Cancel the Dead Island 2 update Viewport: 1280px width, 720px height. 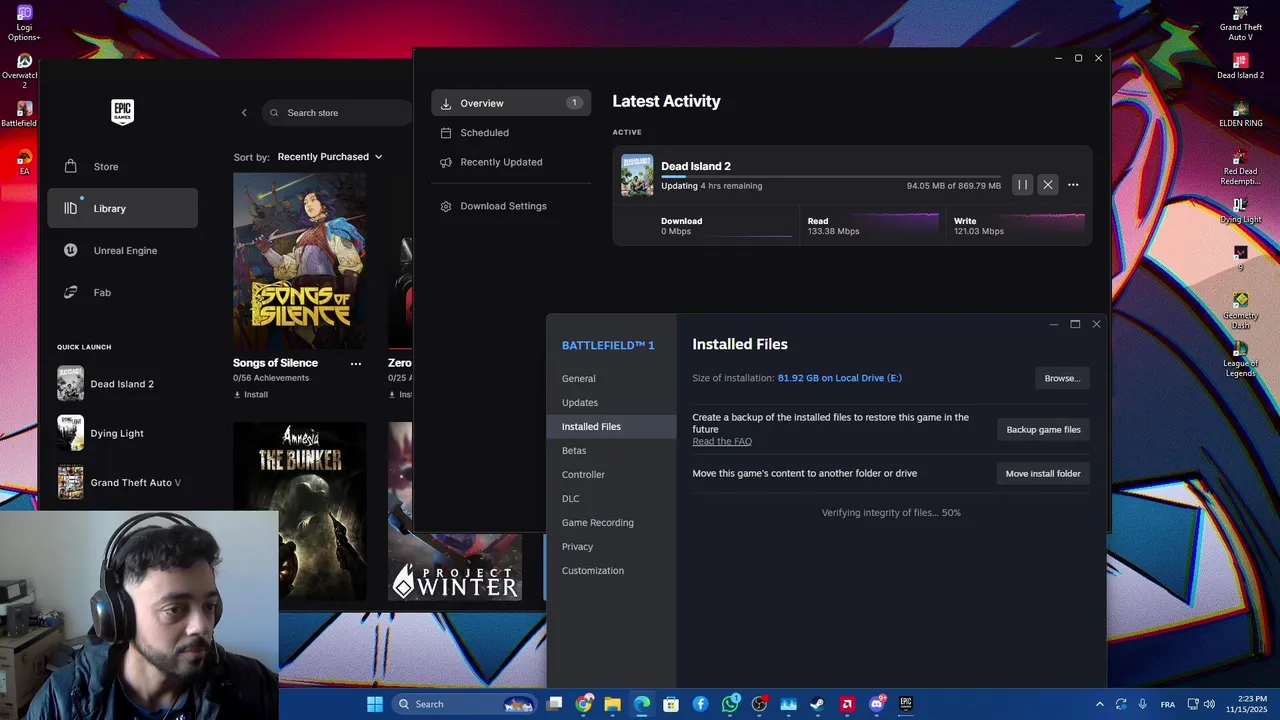coord(1047,185)
